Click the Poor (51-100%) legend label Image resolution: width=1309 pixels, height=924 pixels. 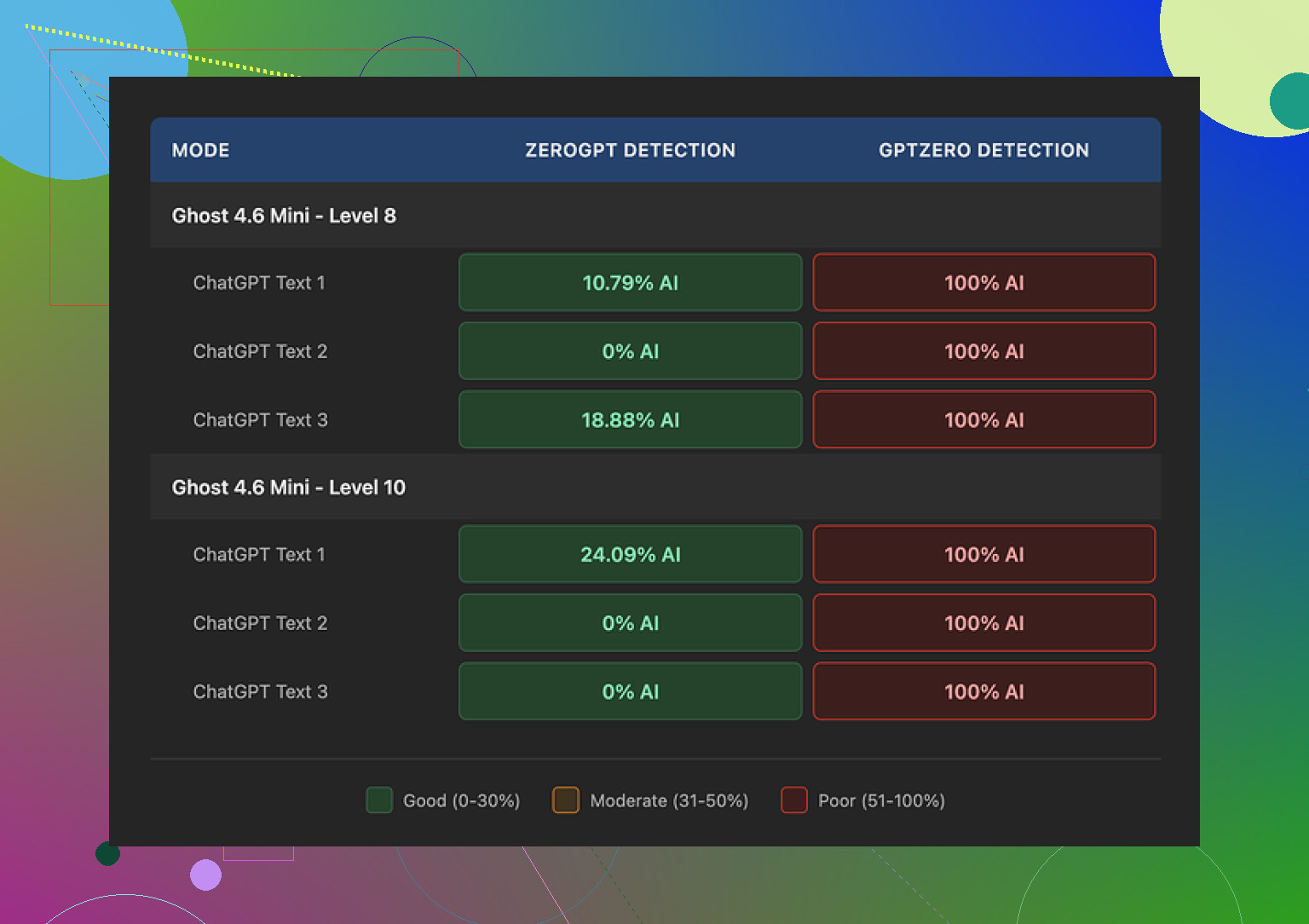pos(881,800)
